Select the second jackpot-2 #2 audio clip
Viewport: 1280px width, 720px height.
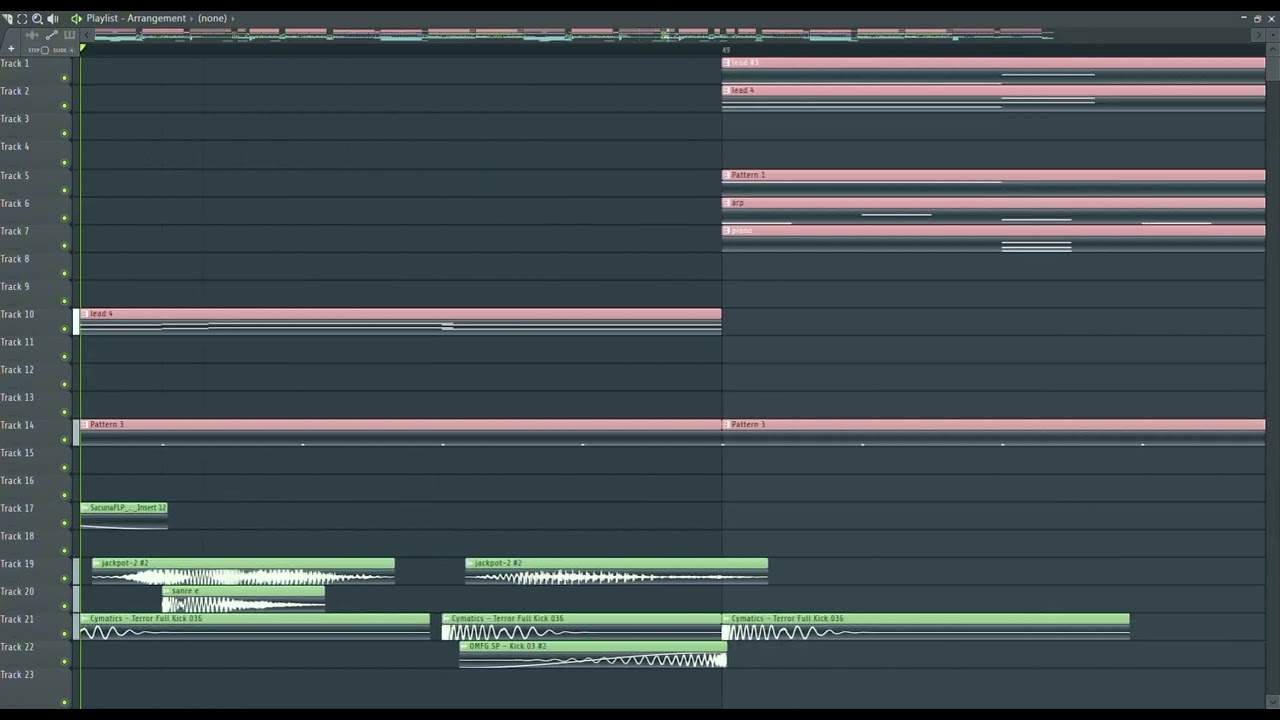616,570
